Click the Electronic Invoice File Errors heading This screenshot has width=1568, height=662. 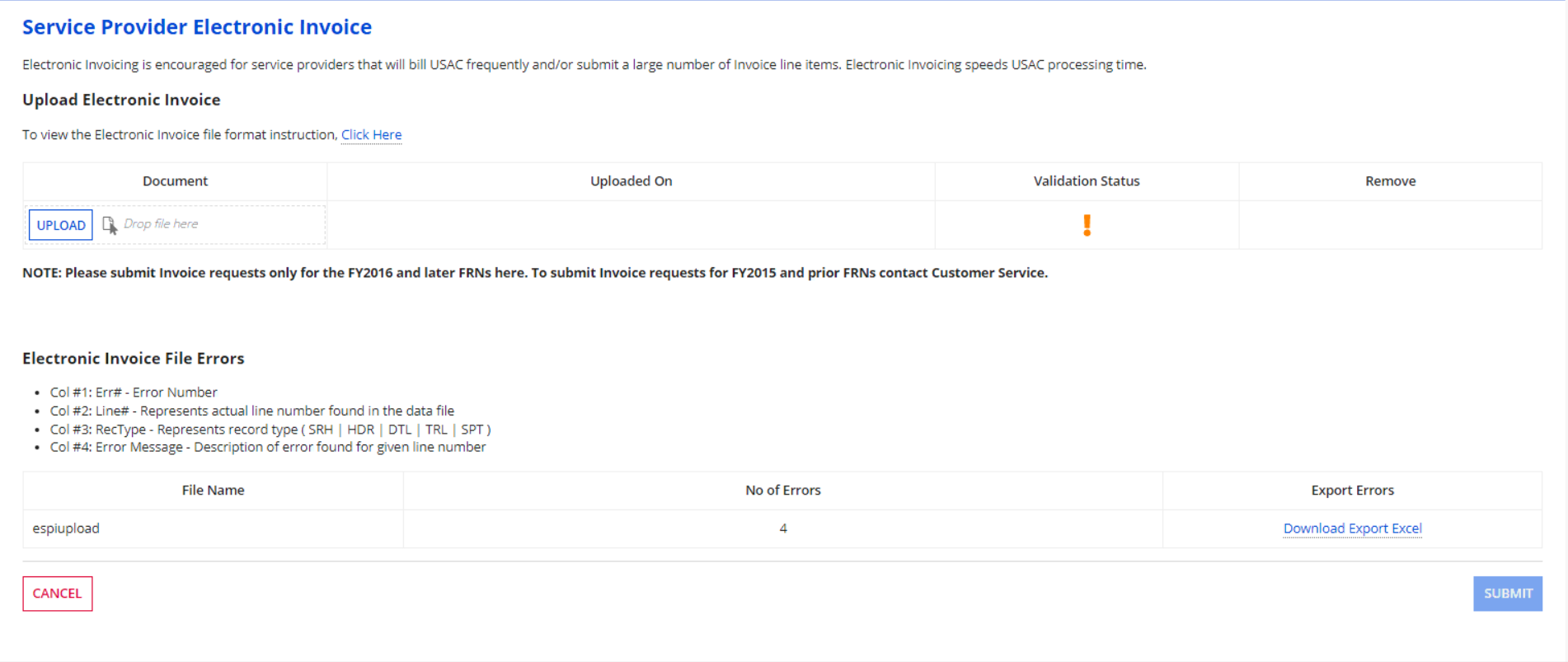click(134, 359)
